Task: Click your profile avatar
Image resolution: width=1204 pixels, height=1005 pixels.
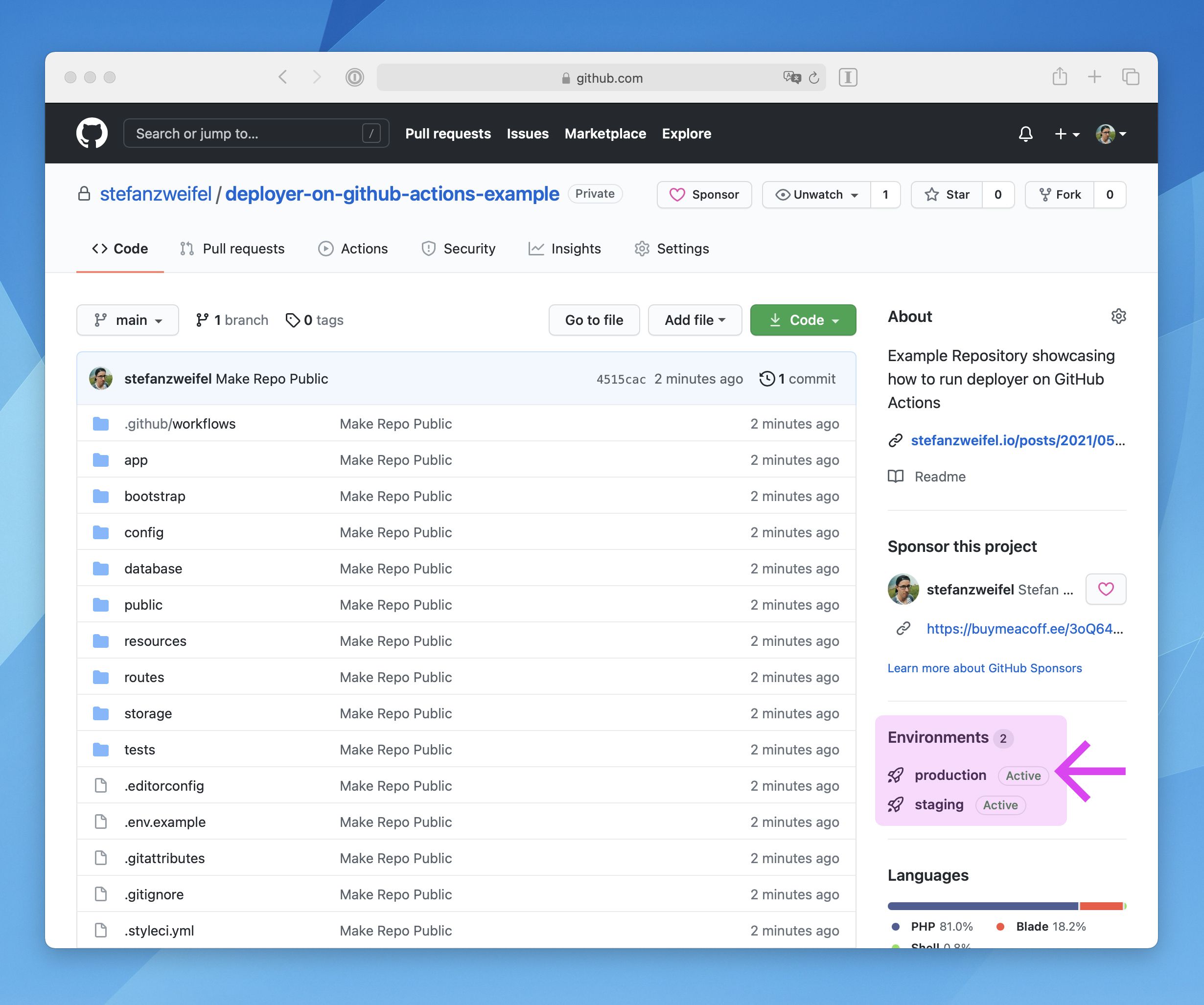Action: click(x=1107, y=134)
